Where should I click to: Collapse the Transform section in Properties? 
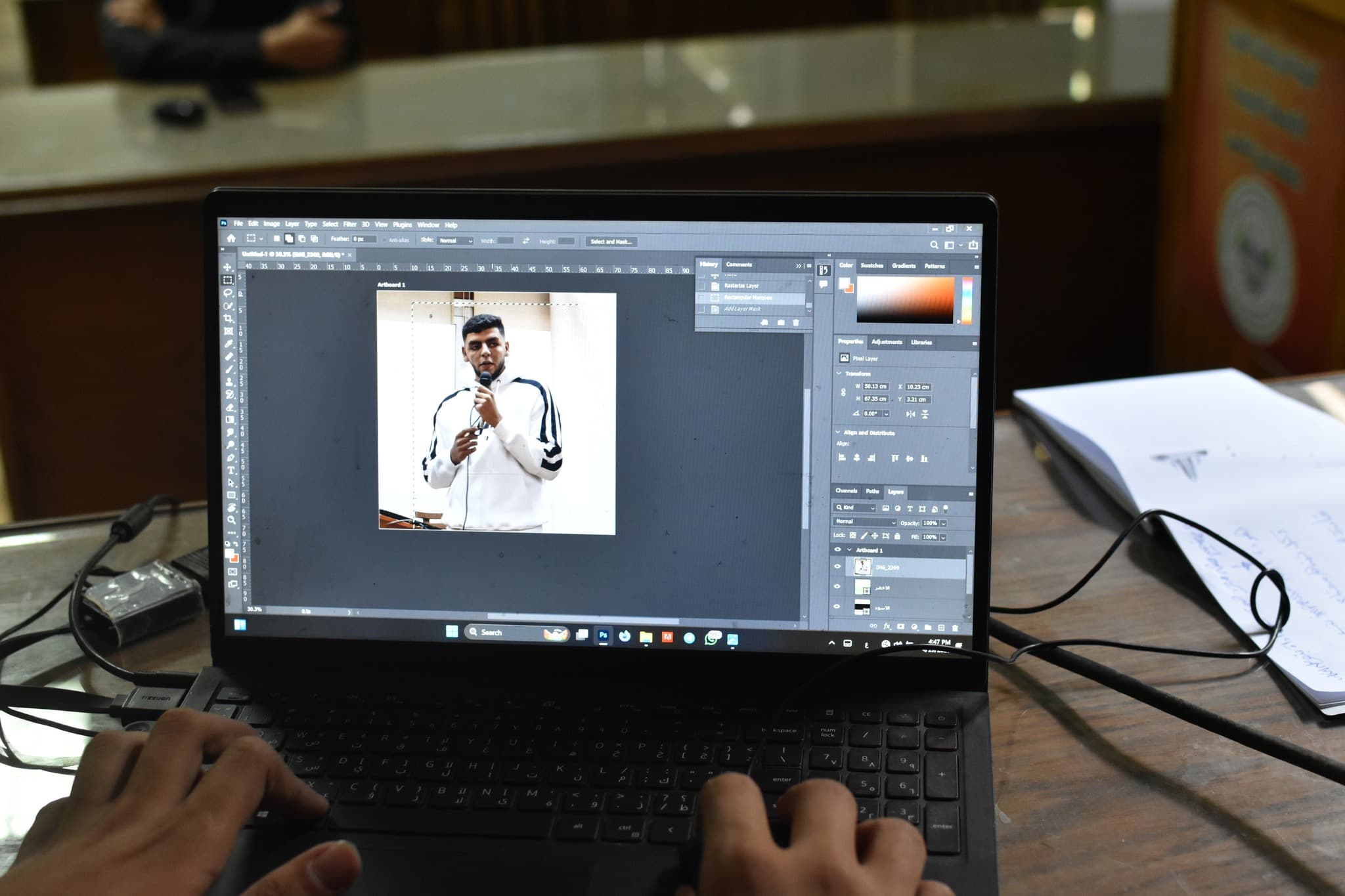pos(839,373)
